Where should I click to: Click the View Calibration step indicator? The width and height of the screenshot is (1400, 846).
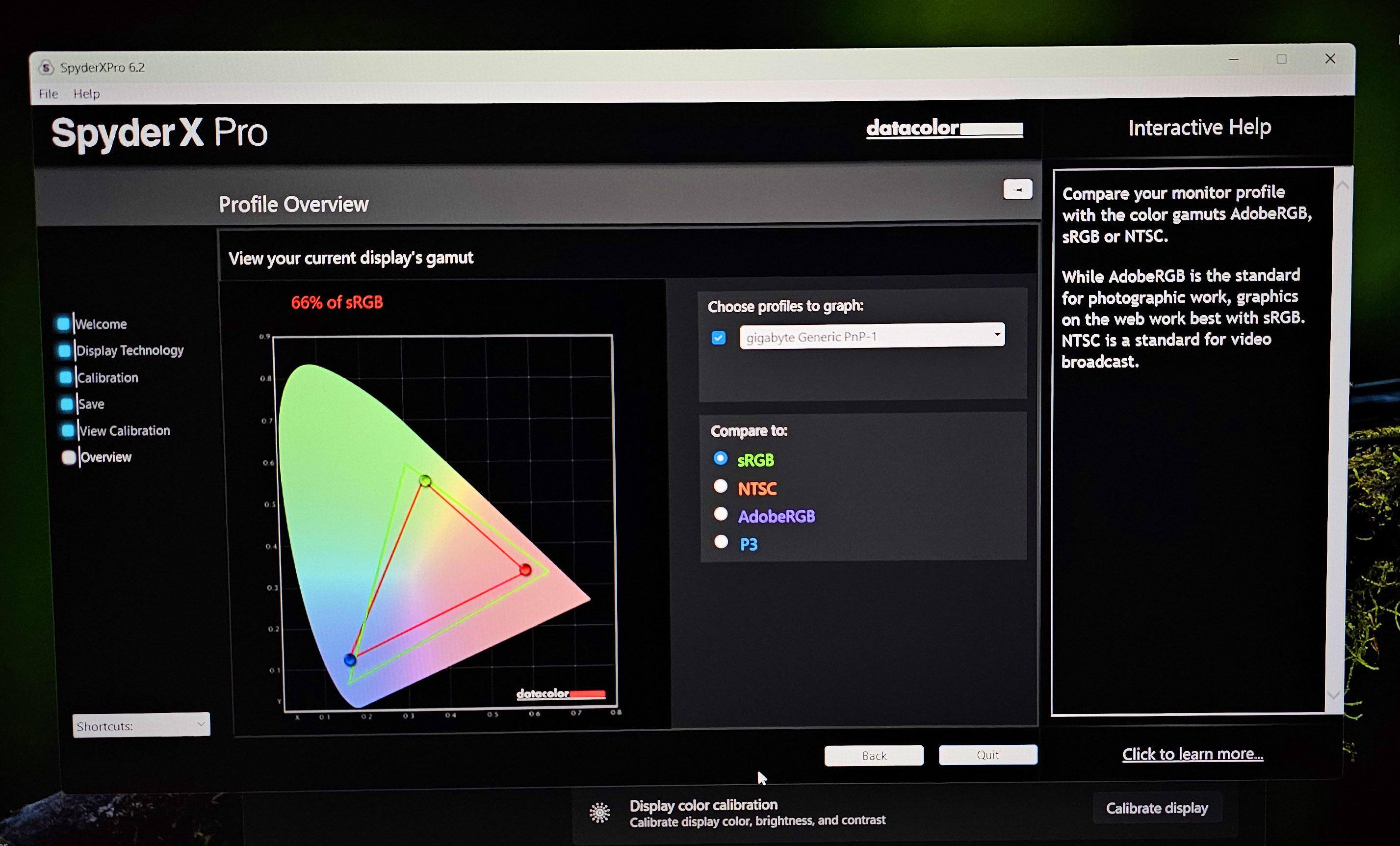pos(68,430)
